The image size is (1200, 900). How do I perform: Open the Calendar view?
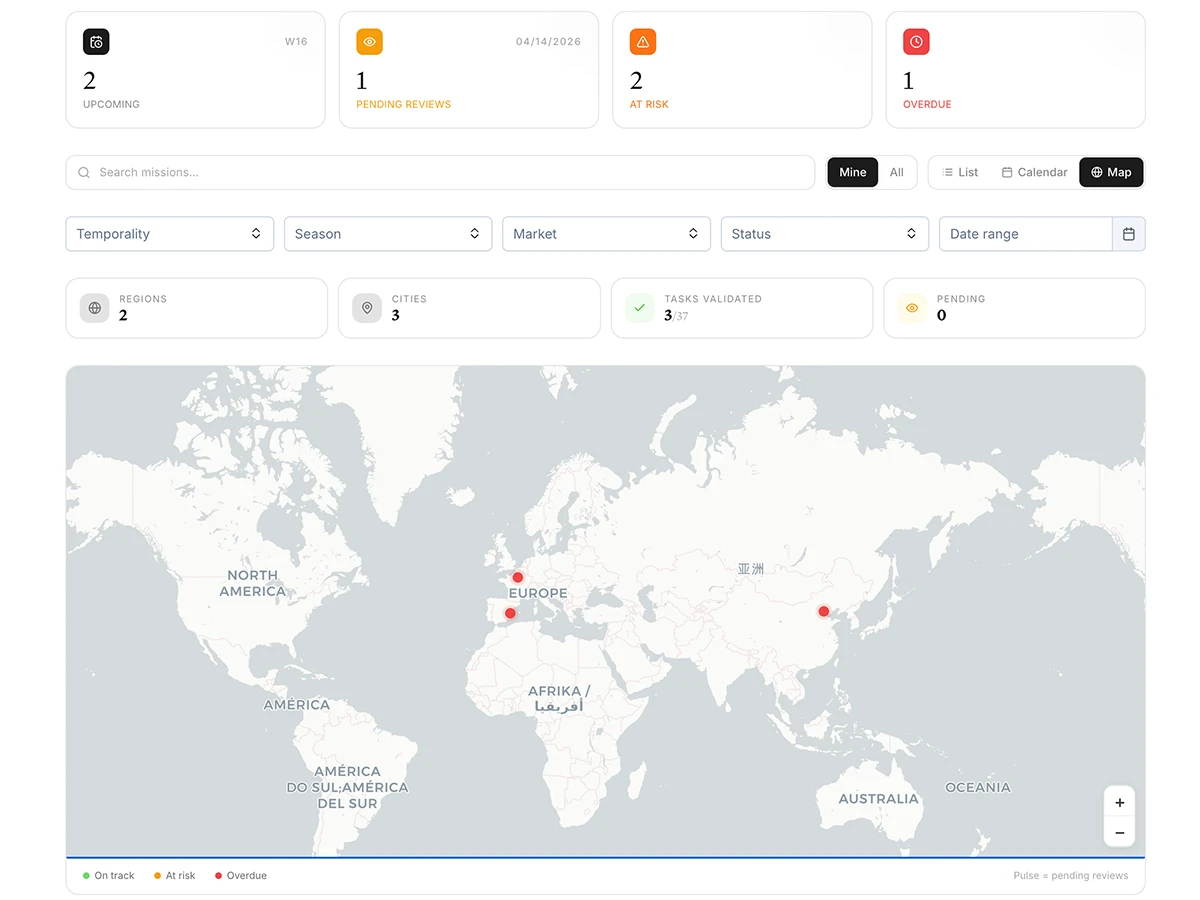(1034, 172)
